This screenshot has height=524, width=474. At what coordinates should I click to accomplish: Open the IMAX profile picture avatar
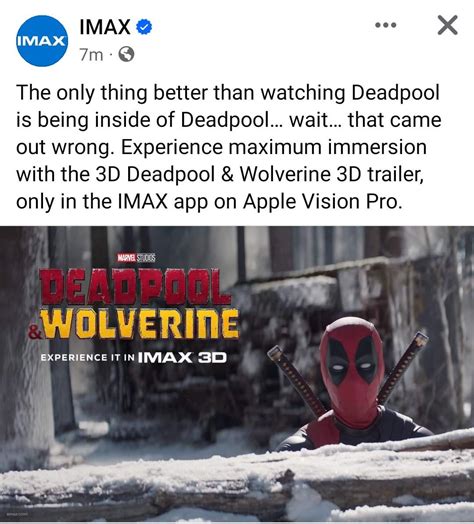click(x=42, y=41)
